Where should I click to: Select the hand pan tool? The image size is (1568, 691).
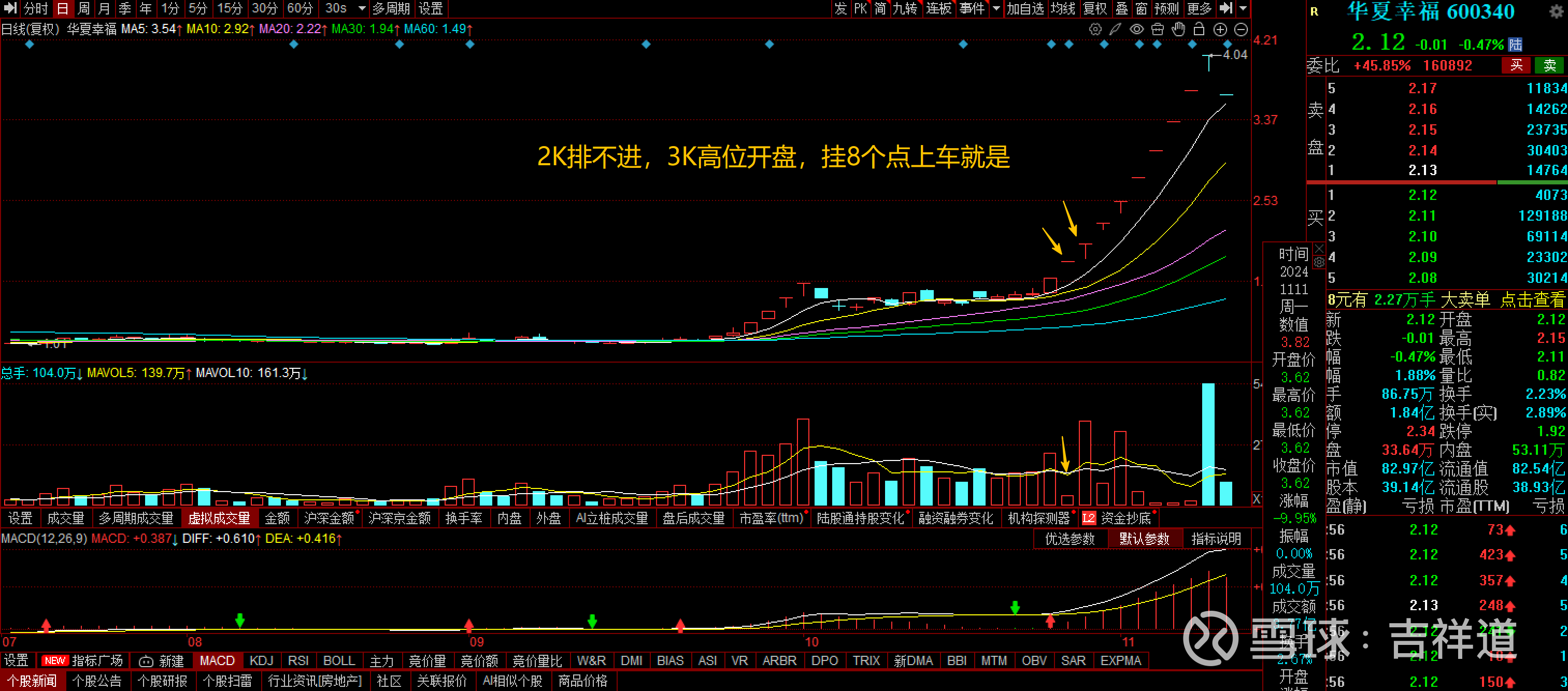coord(1178,29)
